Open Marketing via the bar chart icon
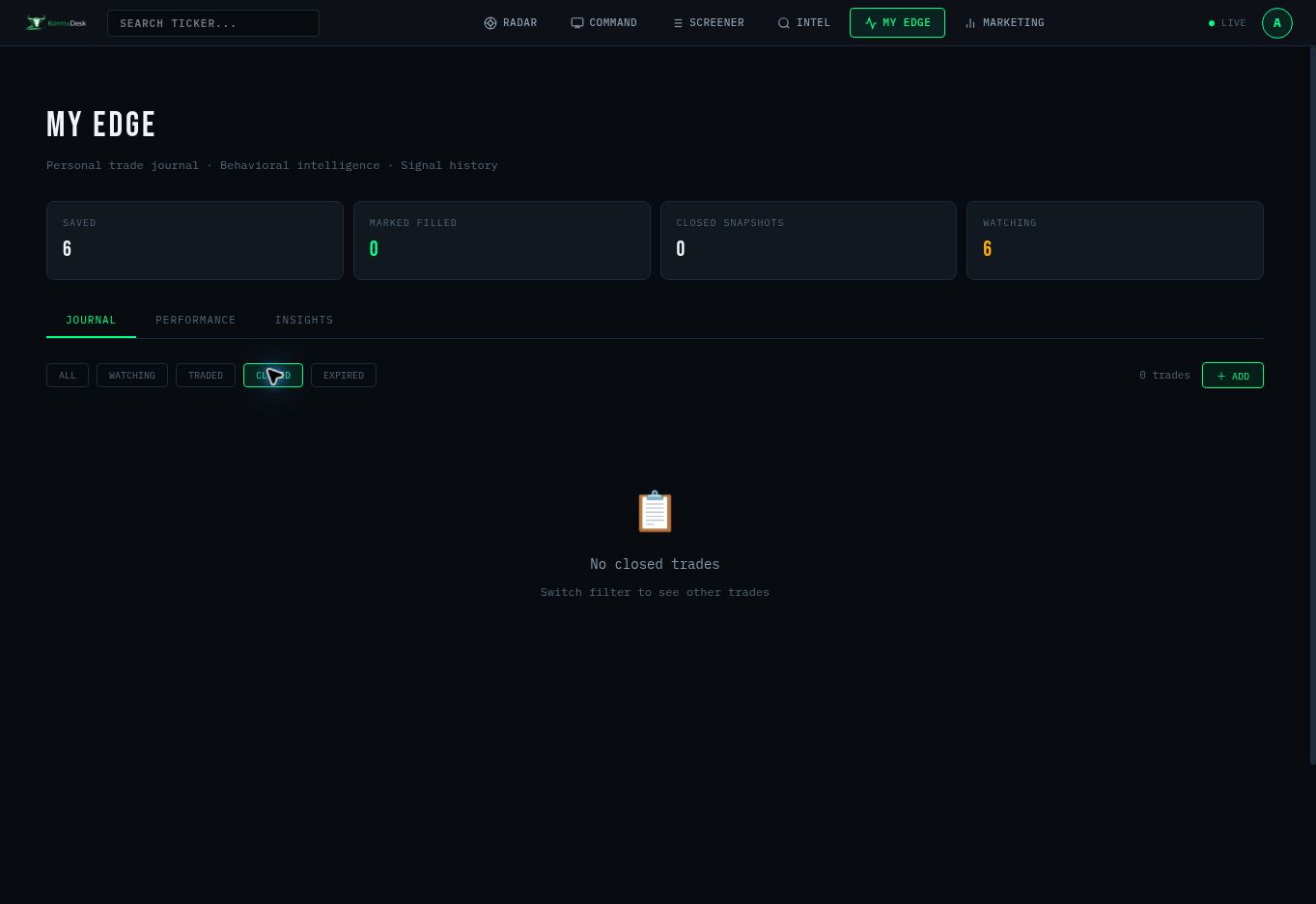 (x=970, y=23)
